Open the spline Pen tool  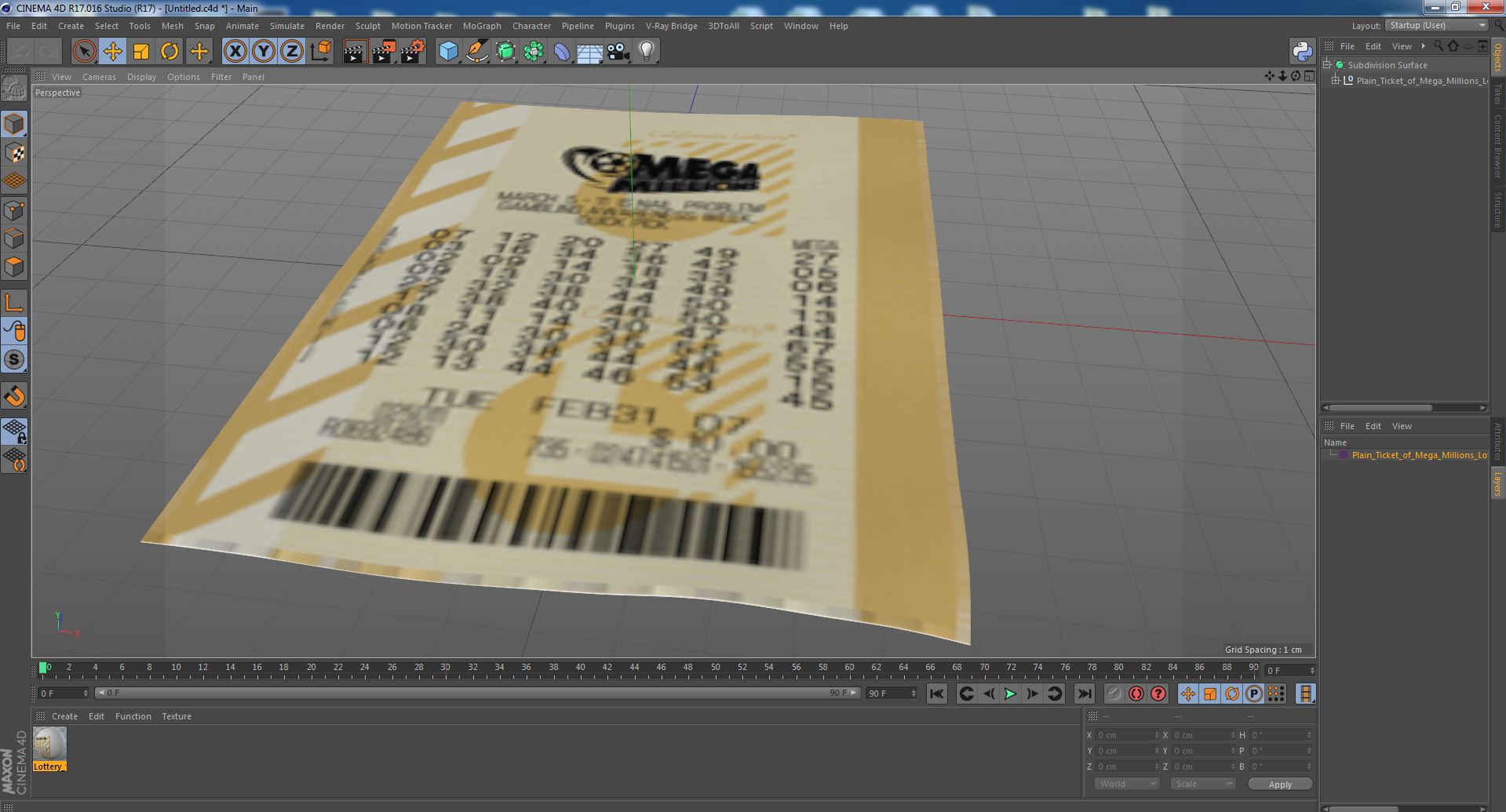476,52
